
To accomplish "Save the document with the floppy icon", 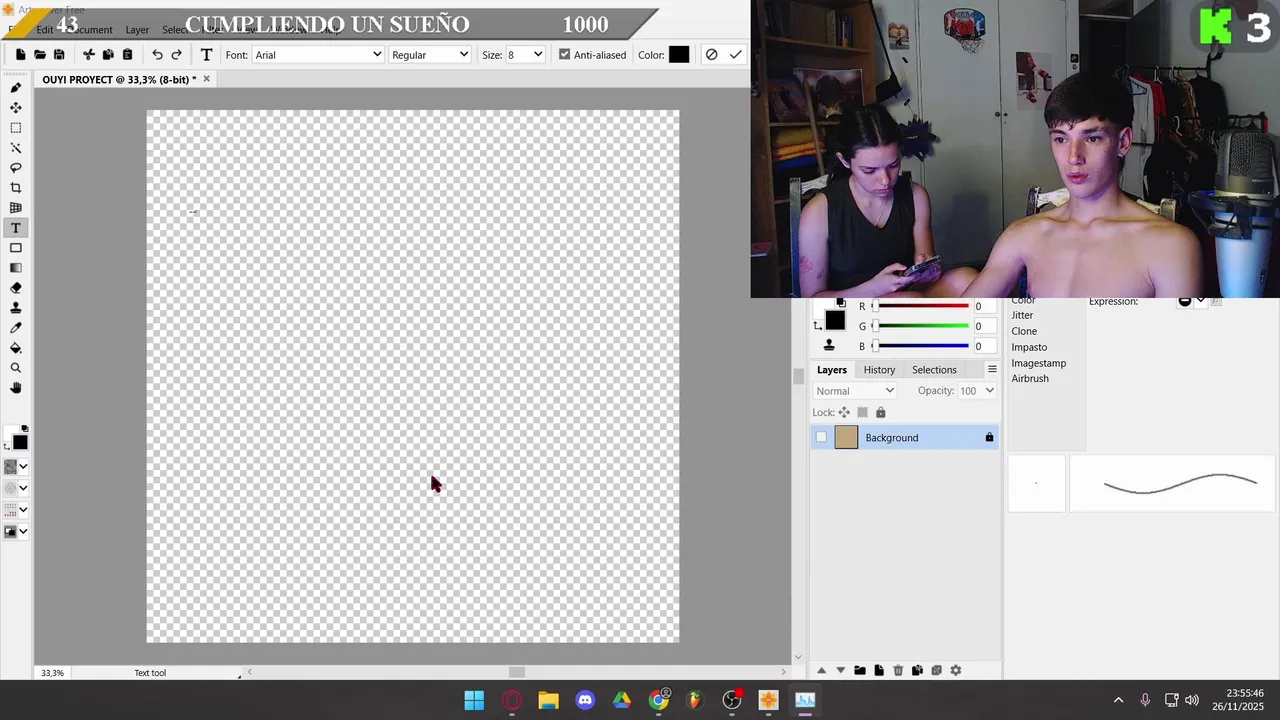I will pos(59,55).
